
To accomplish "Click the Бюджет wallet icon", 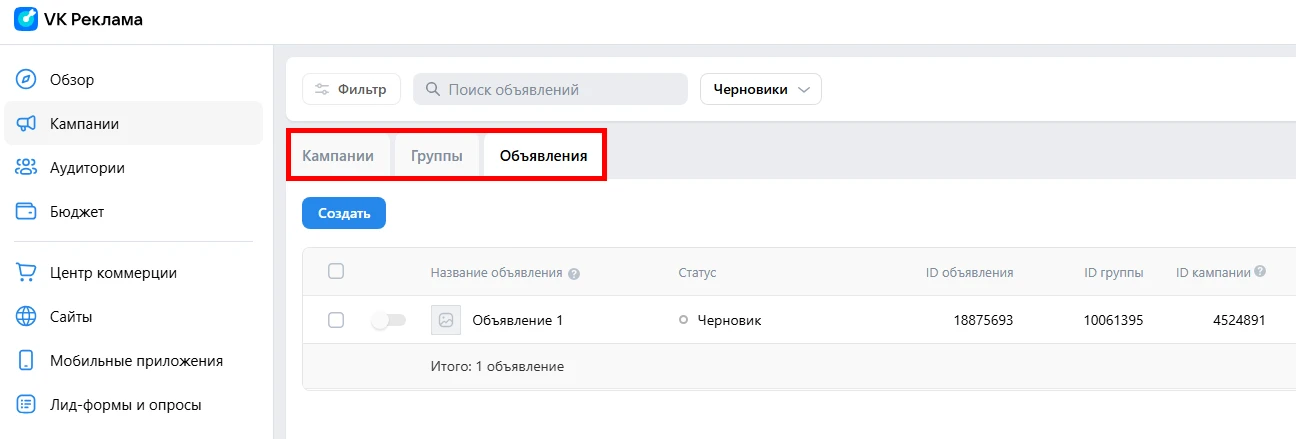I will pos(26,212).
